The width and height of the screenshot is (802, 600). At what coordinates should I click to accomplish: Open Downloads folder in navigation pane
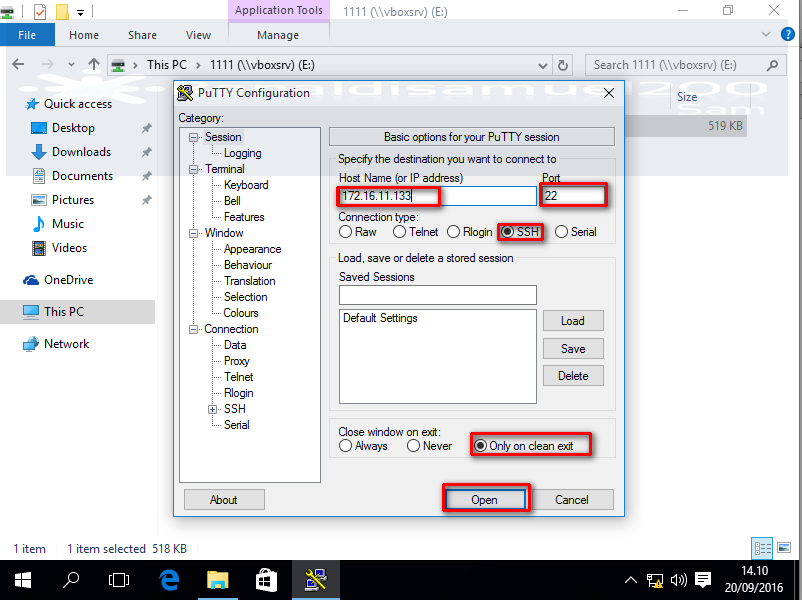pos(81,152)
